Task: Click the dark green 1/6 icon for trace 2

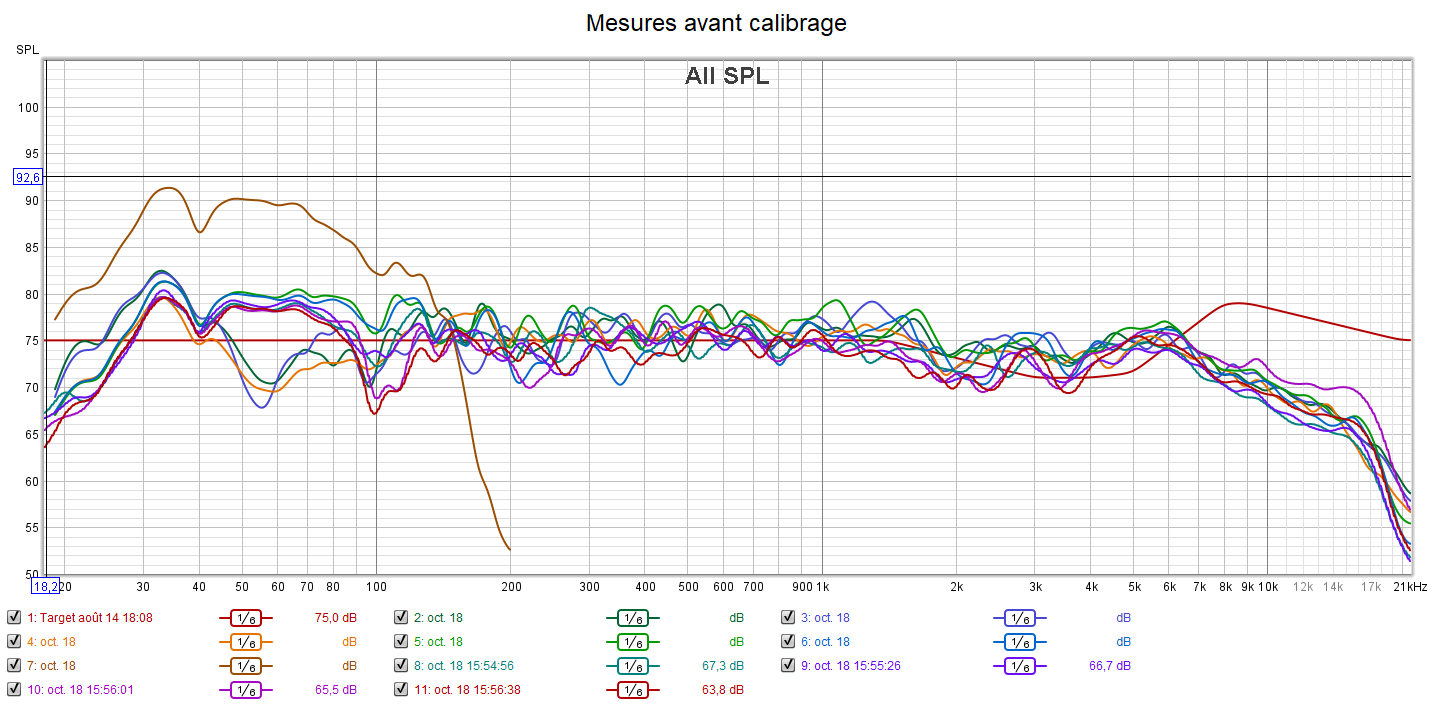Action: coord(632,618)
